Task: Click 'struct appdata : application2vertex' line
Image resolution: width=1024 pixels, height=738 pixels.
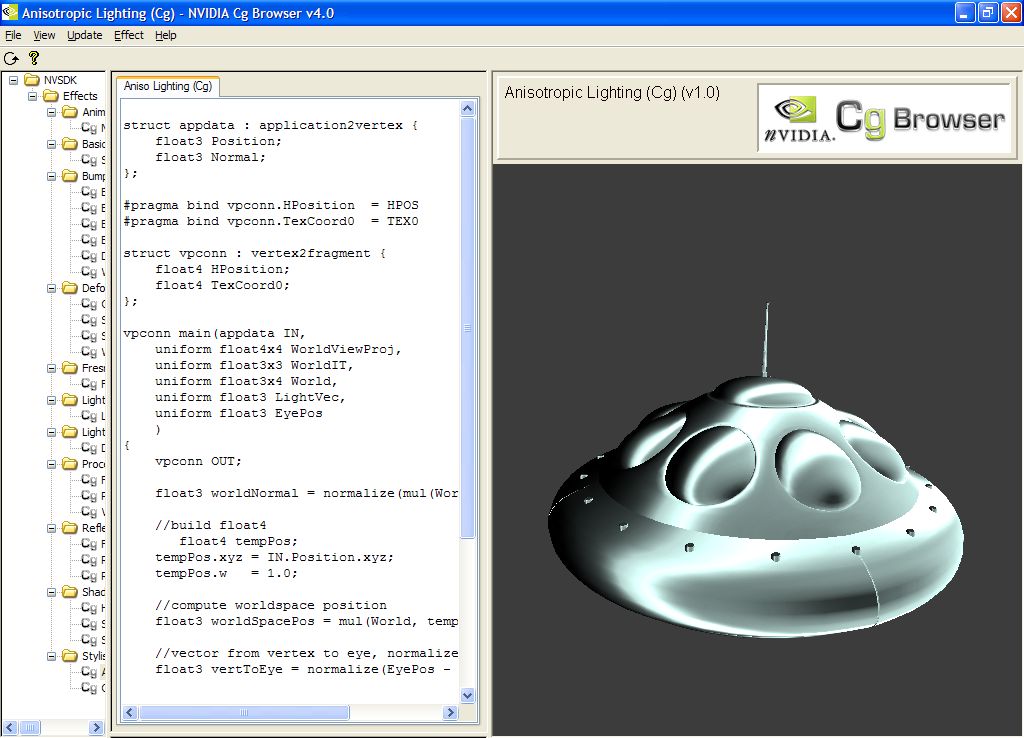Action: tap(270, 125)
